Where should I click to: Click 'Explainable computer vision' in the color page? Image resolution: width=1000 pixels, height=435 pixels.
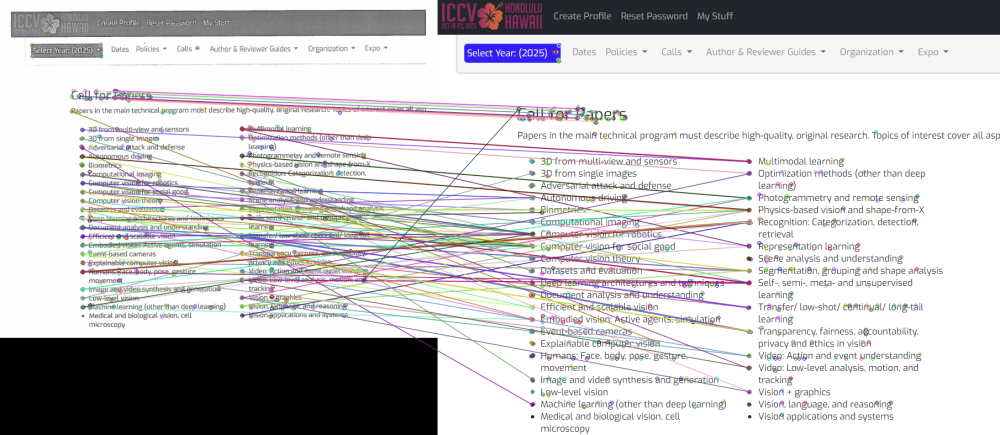[600, 343]
